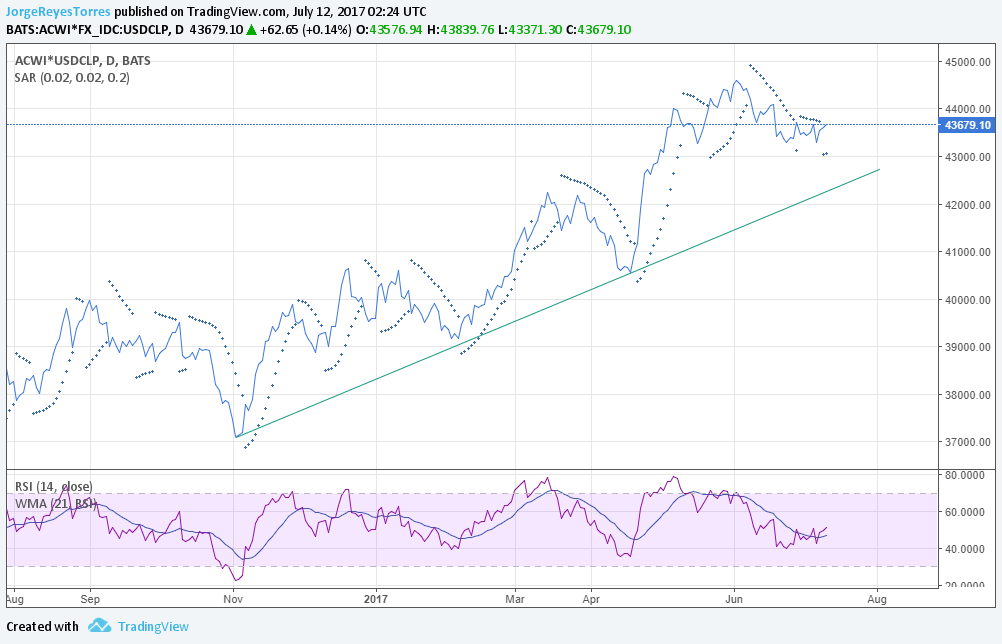1002x644 pixels.
Task: Click the low price value L:43371.30
Action: (x=531, y=29)
